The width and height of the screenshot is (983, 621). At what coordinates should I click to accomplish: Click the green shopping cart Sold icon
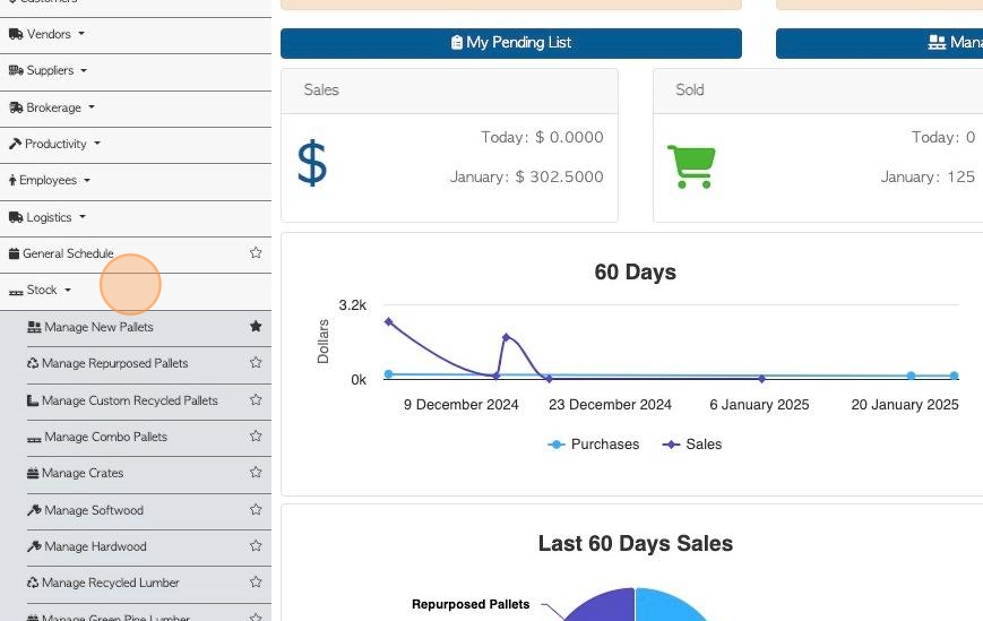pos(691,167)
